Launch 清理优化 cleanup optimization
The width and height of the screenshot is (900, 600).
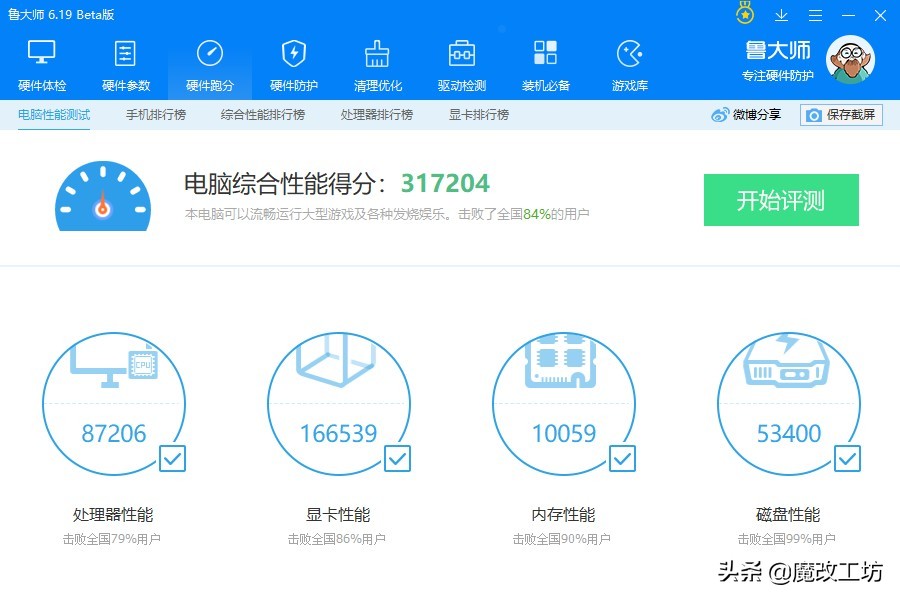pos(376,63)
